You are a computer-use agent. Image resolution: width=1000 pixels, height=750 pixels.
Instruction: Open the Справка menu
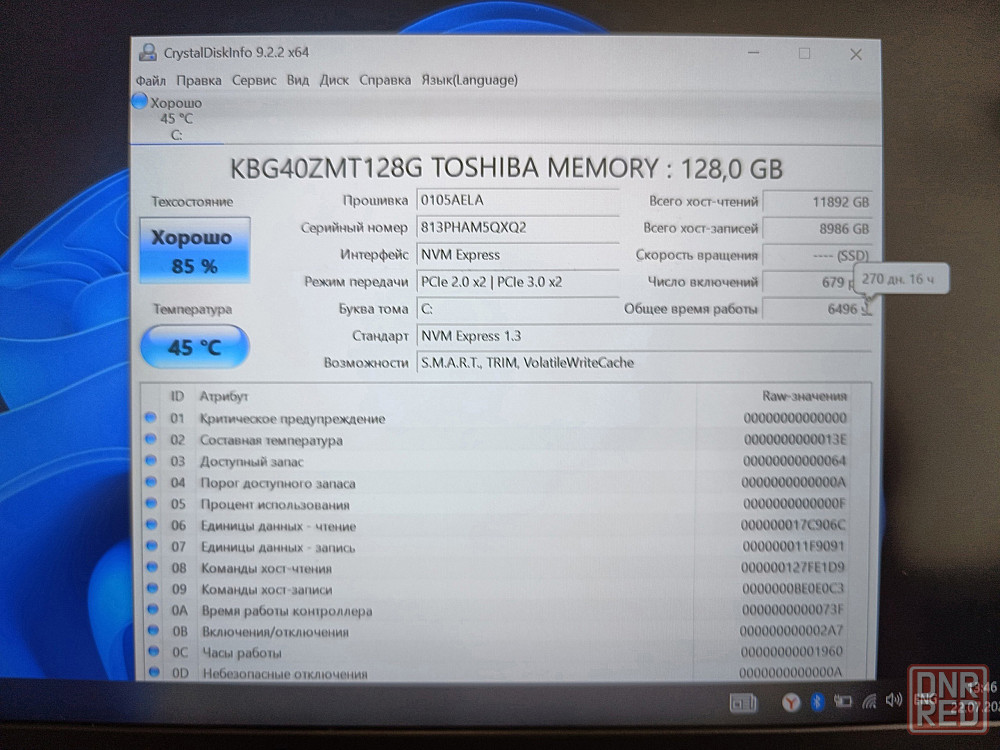click(385, 81)
